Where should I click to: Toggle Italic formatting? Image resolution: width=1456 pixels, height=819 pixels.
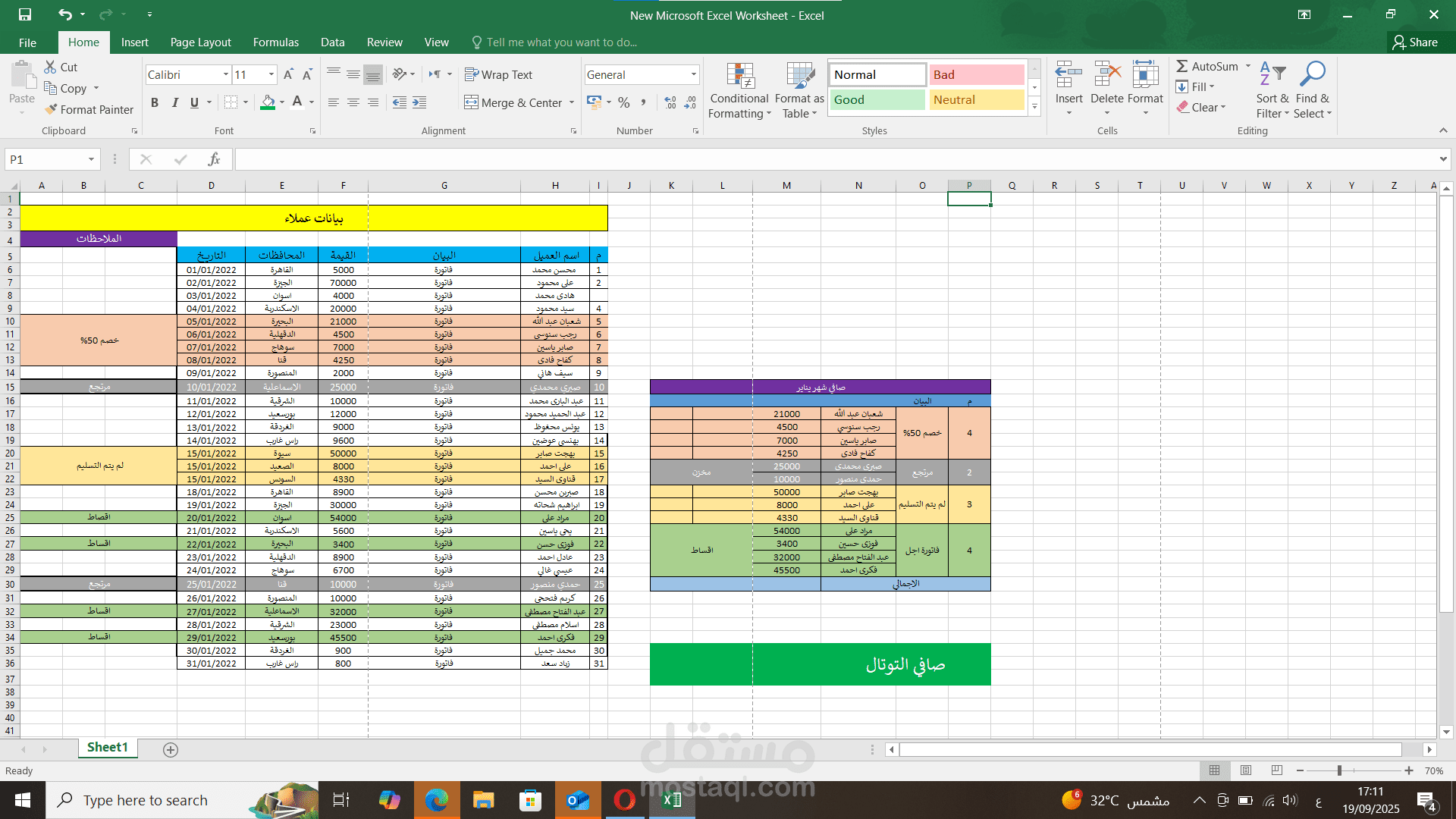point(174,102)
